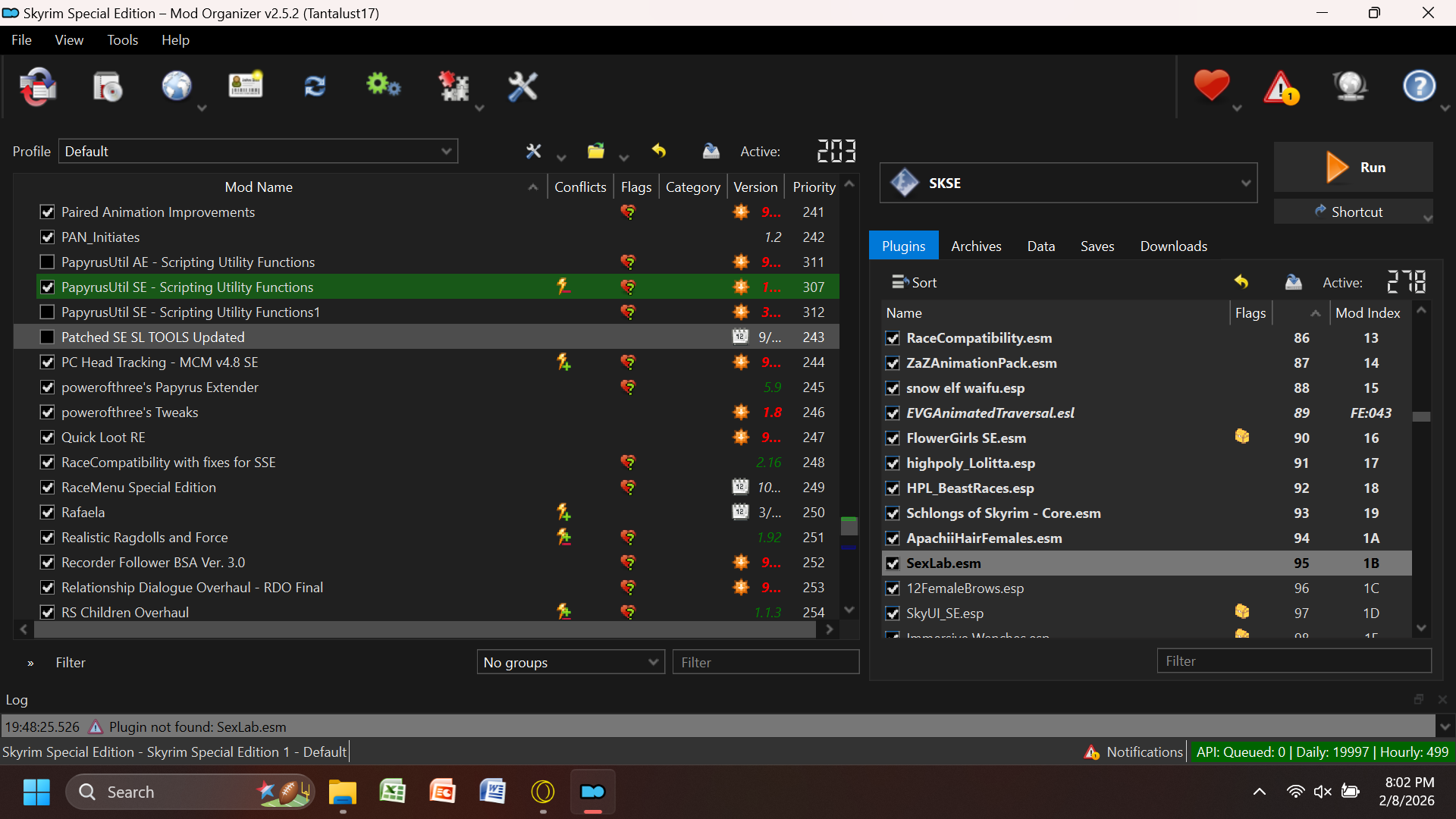The width and height of the screenshot is (1456, 819).
Task: Open the Executables gears icon
Action: tap(384, 86)
